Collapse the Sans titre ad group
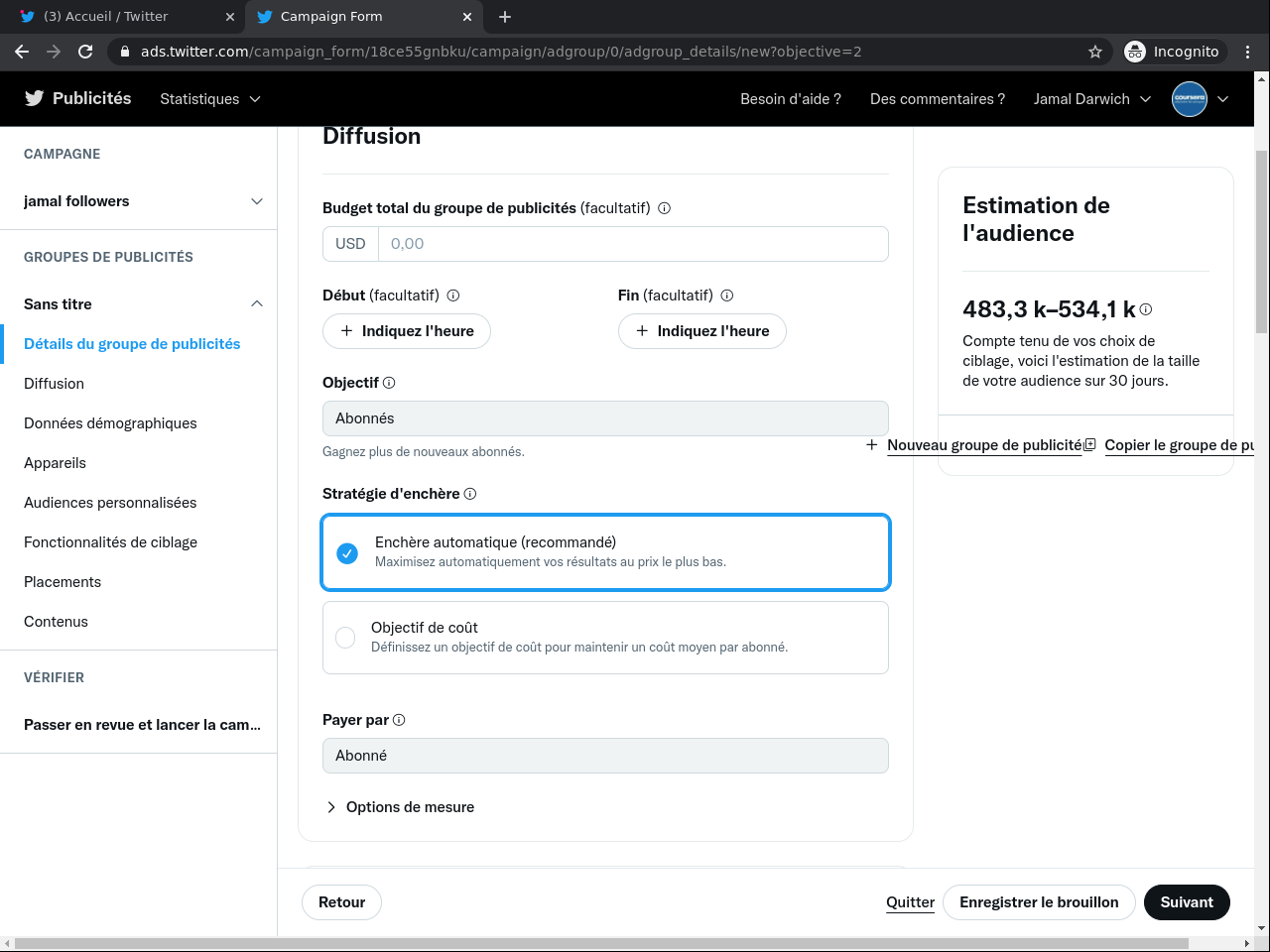 pyautogui.click(x=257, y=304)
